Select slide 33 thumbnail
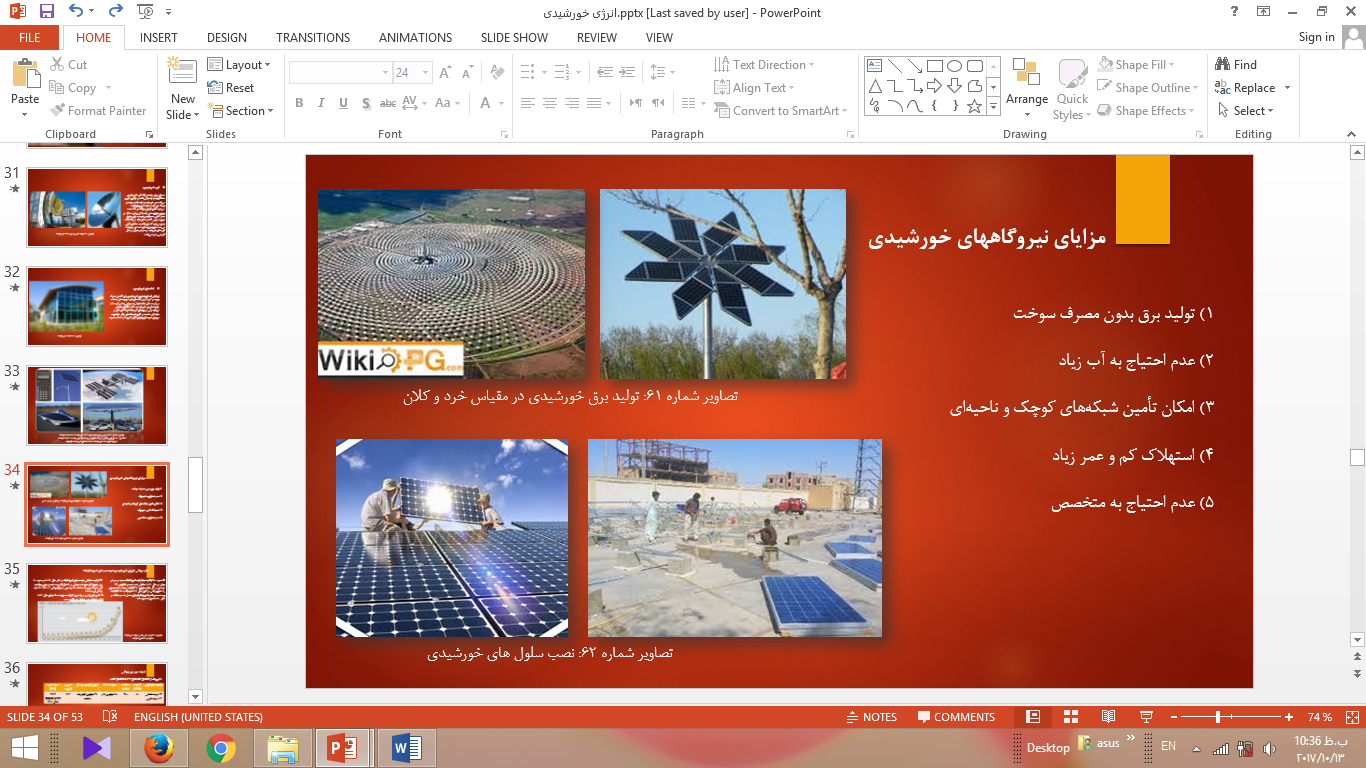The width and height of the screenshot is (1366, 768). pyautogui.click(x=97, y=405)
